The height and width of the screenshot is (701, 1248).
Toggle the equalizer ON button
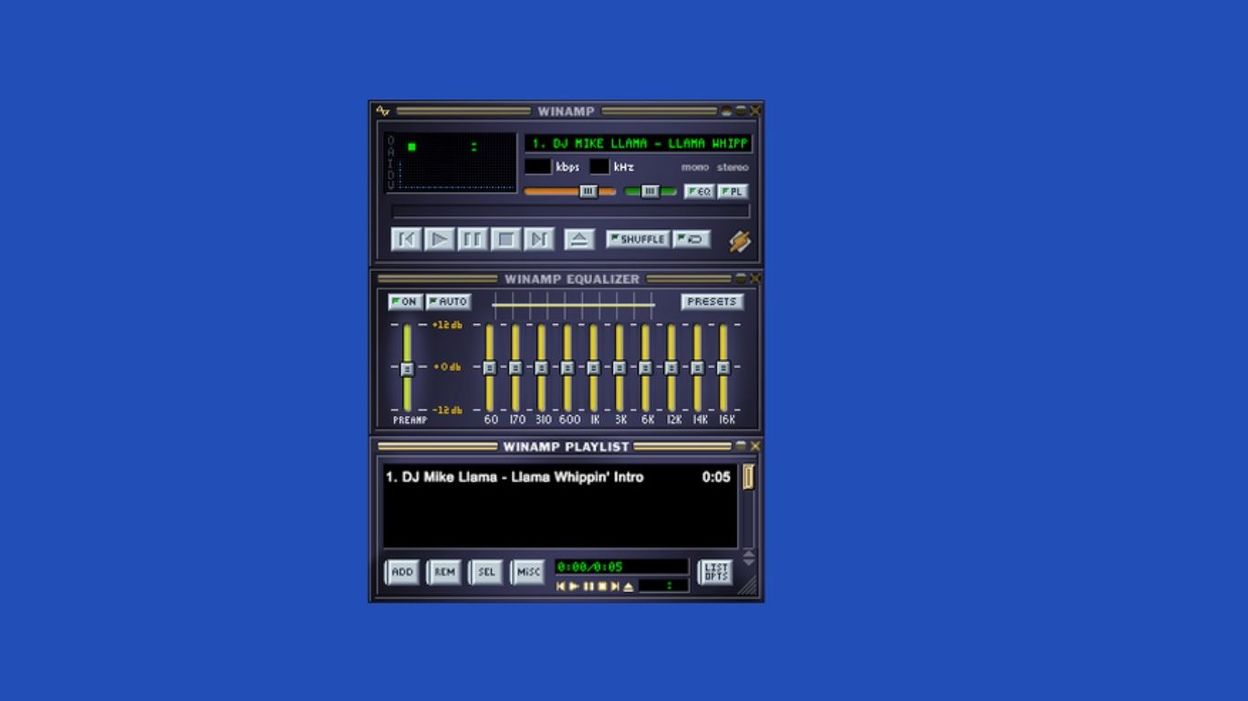click(x=405, y=301)
